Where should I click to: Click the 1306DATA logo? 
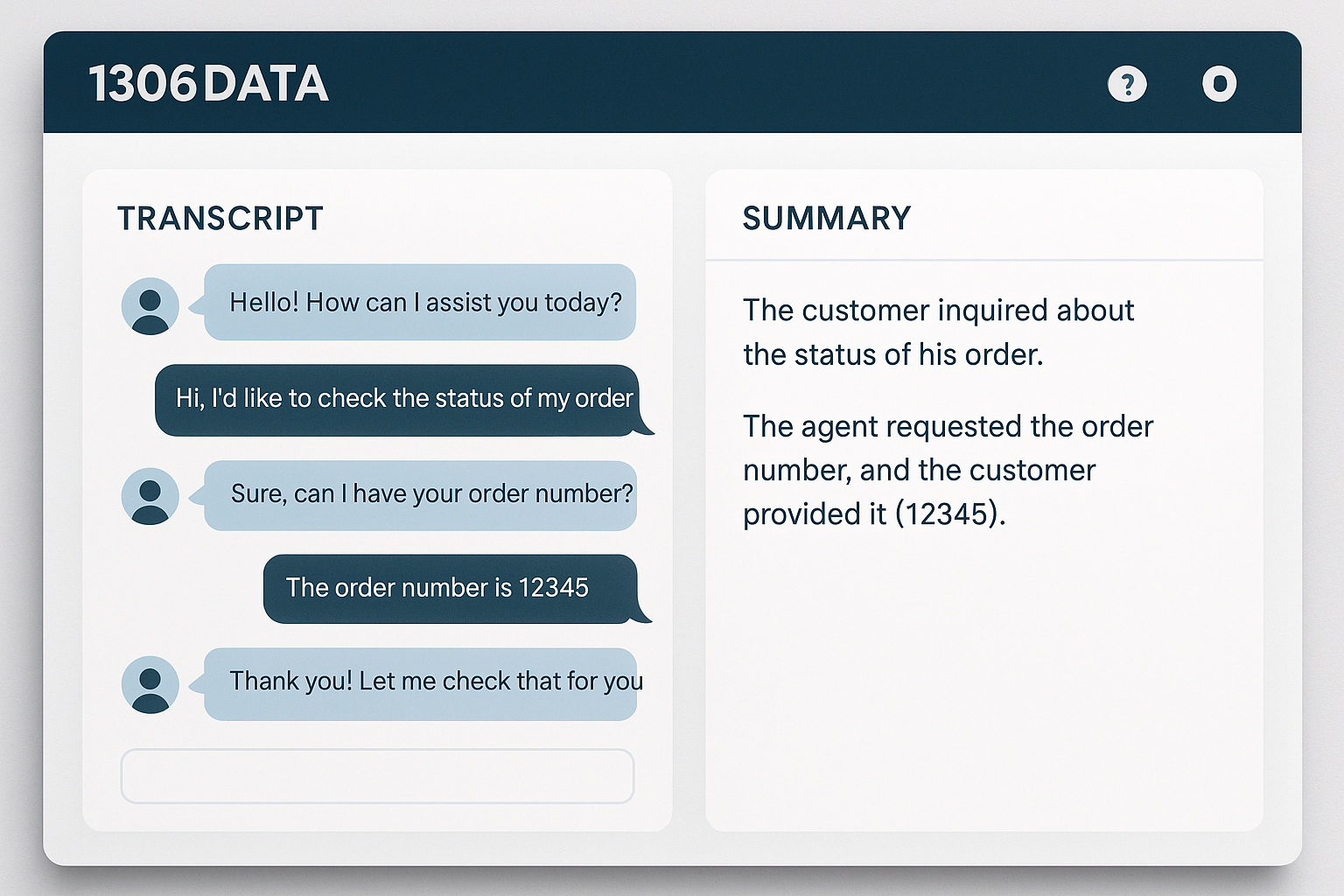tap(208, 84)
